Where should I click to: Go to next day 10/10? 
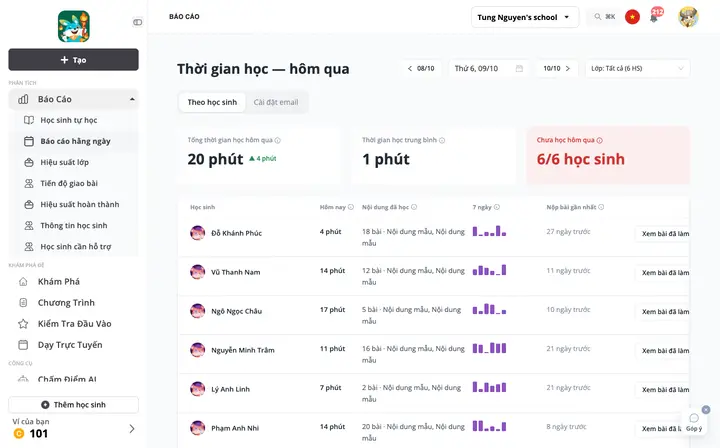[x=557, y=68]
